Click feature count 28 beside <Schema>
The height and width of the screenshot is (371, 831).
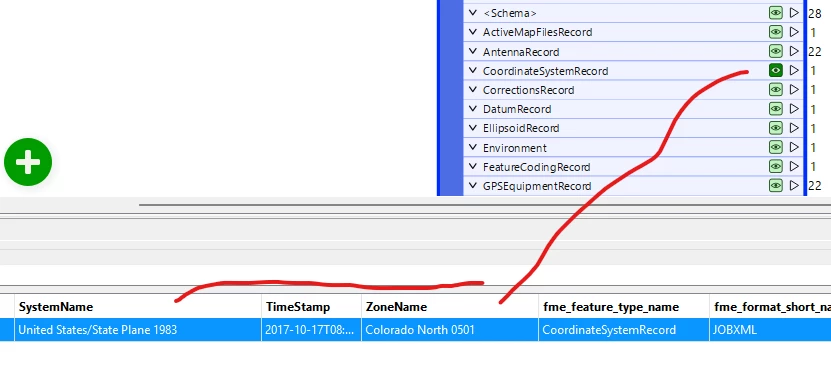click(x=815, y=14)
